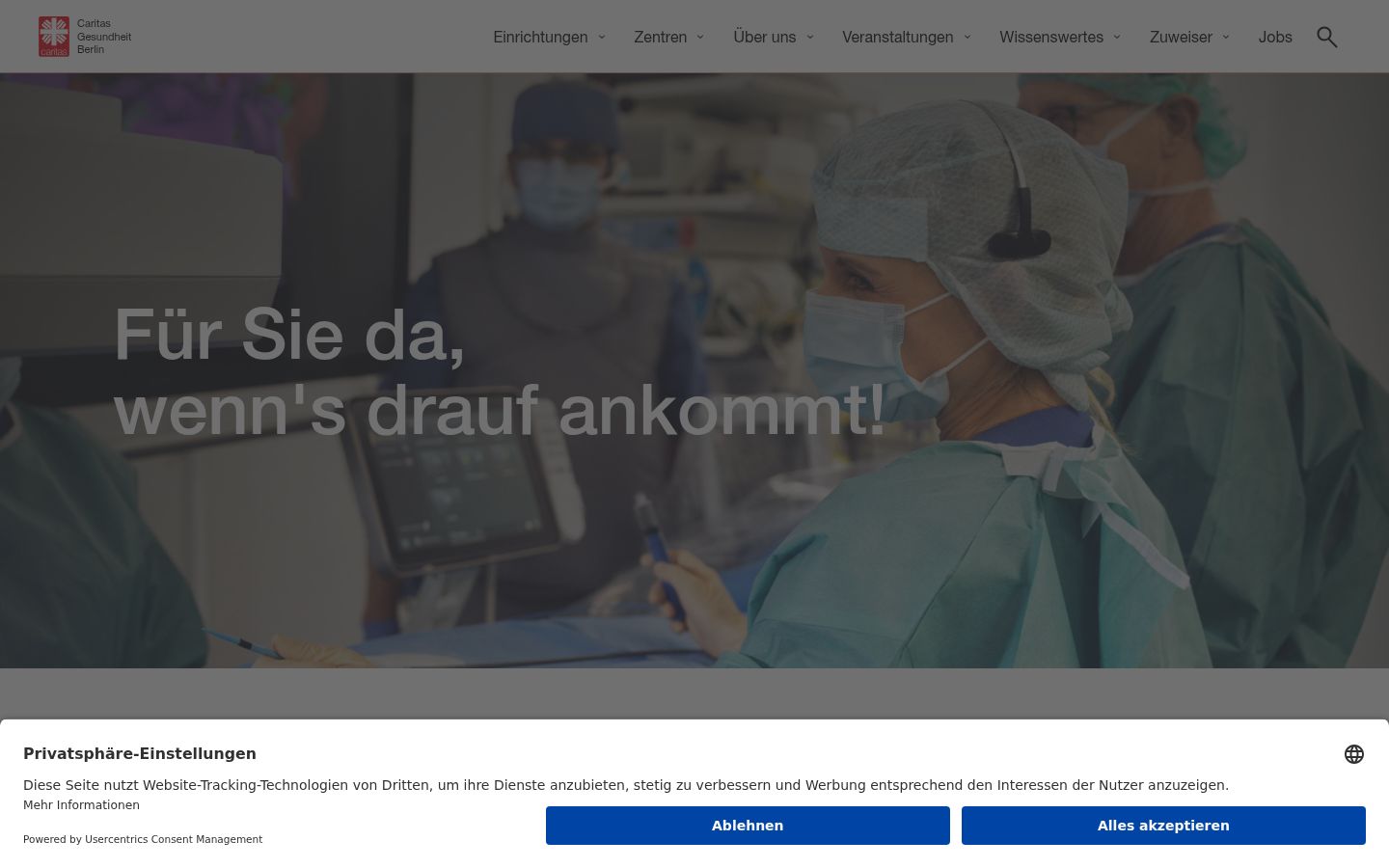
Task: Click the Privatsphäre-Einstellungen heading
Action: 140,753
